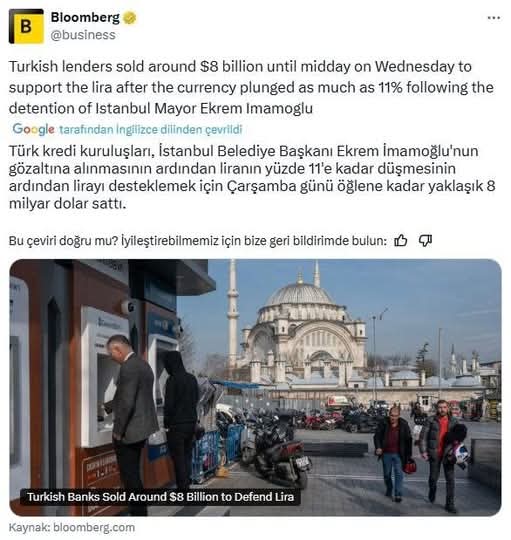Mark translation wrong with thumbs down

[425, 241]
